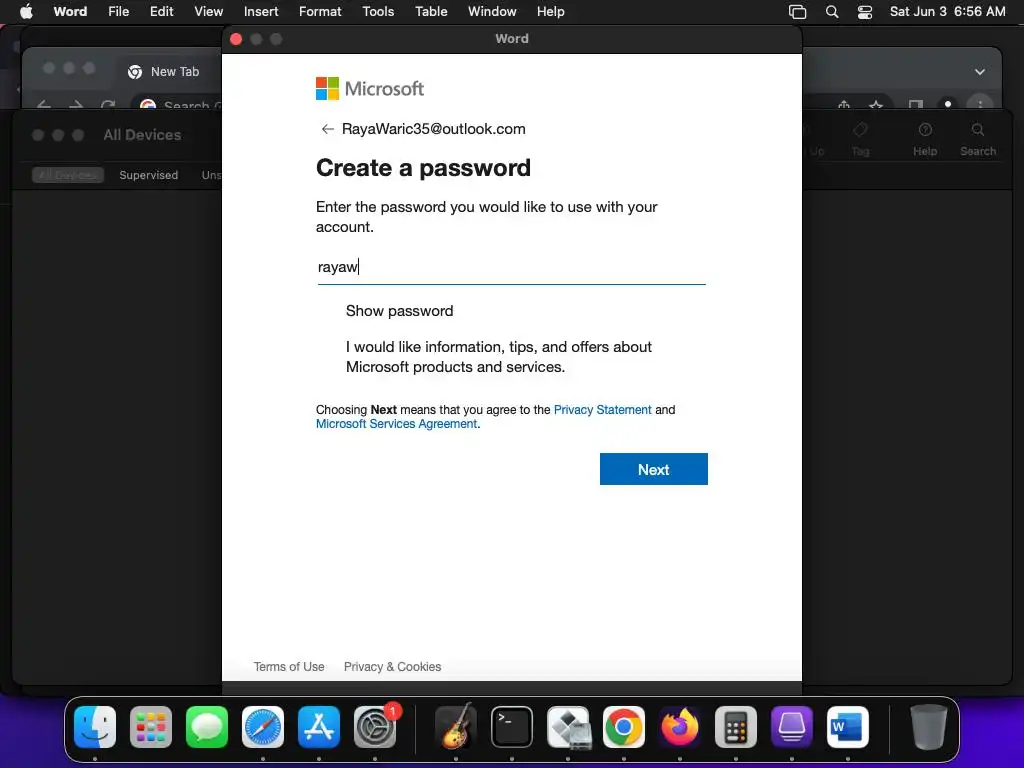This screenshot has width=1024, height=768.
Task: Open the Table menu
Action: pyautogui.click(x=431, y=12)
